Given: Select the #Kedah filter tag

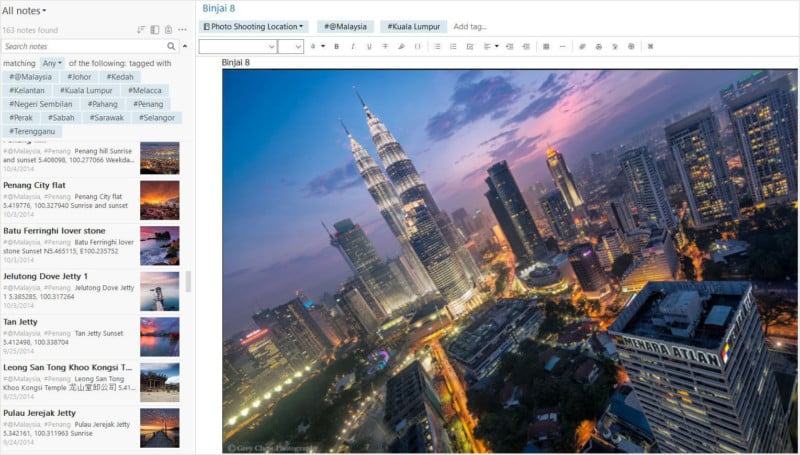Looking at the screenshot, I should [120, 77].
